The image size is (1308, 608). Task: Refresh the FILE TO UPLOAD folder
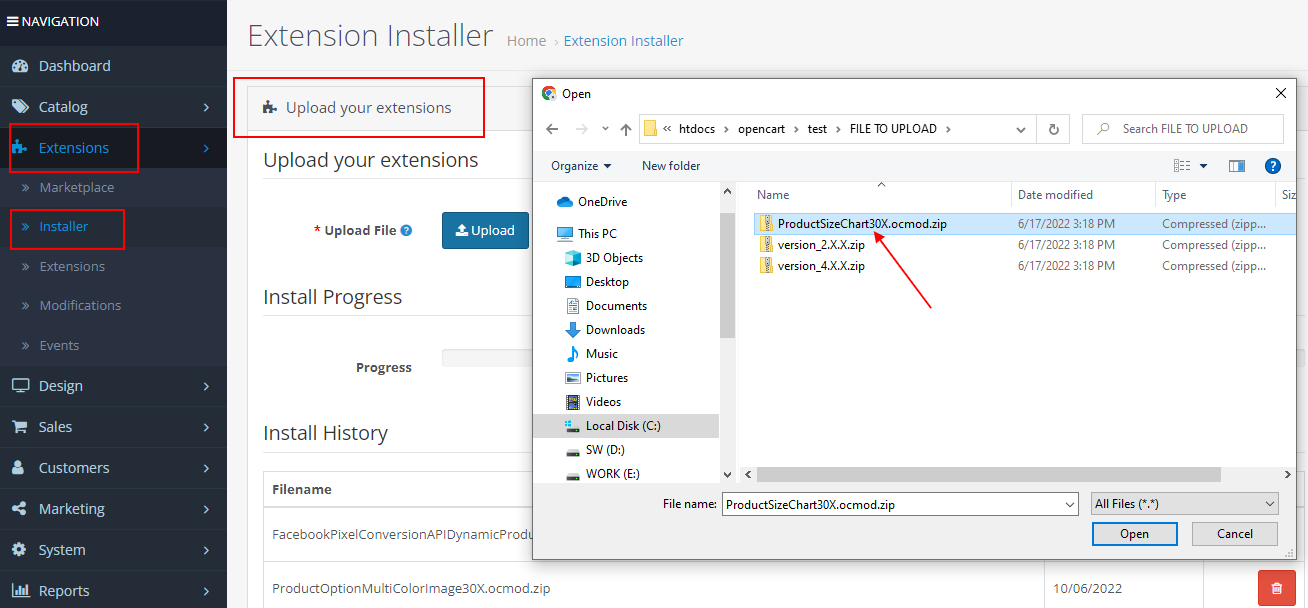coord(1053,129)
